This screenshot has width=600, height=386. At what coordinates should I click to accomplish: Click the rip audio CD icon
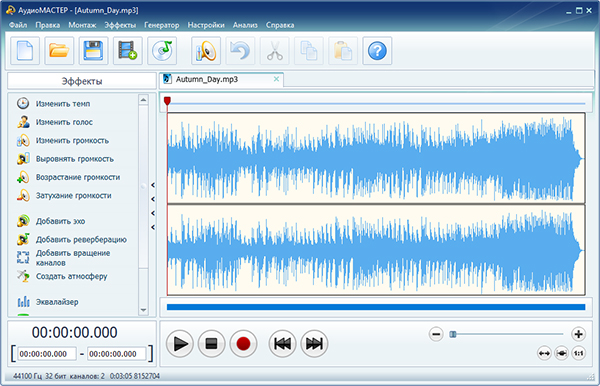pos(162,51)
